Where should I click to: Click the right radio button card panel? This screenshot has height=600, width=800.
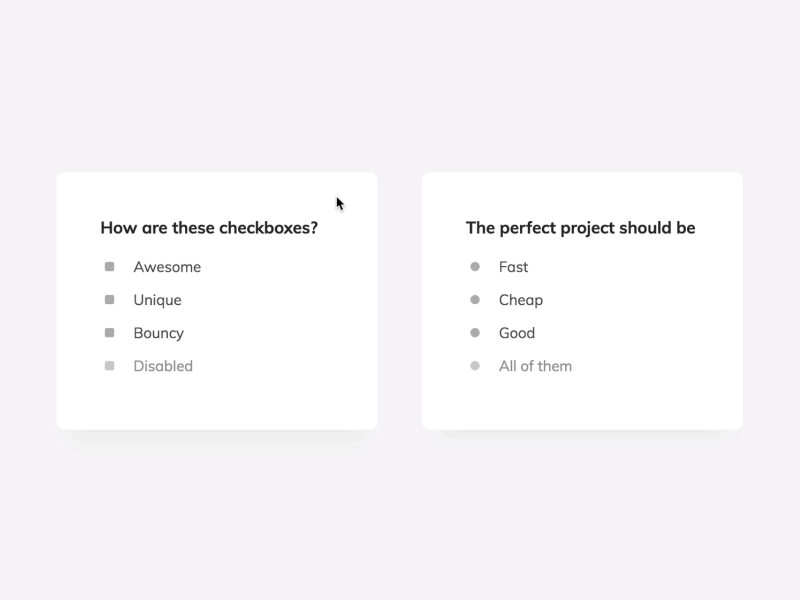(x=582, y=400)
